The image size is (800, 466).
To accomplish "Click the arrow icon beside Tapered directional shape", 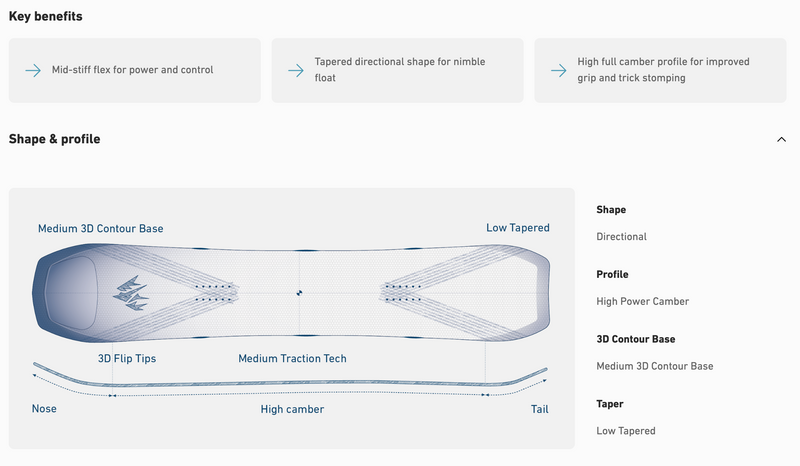I will click(x=295, y=70).
